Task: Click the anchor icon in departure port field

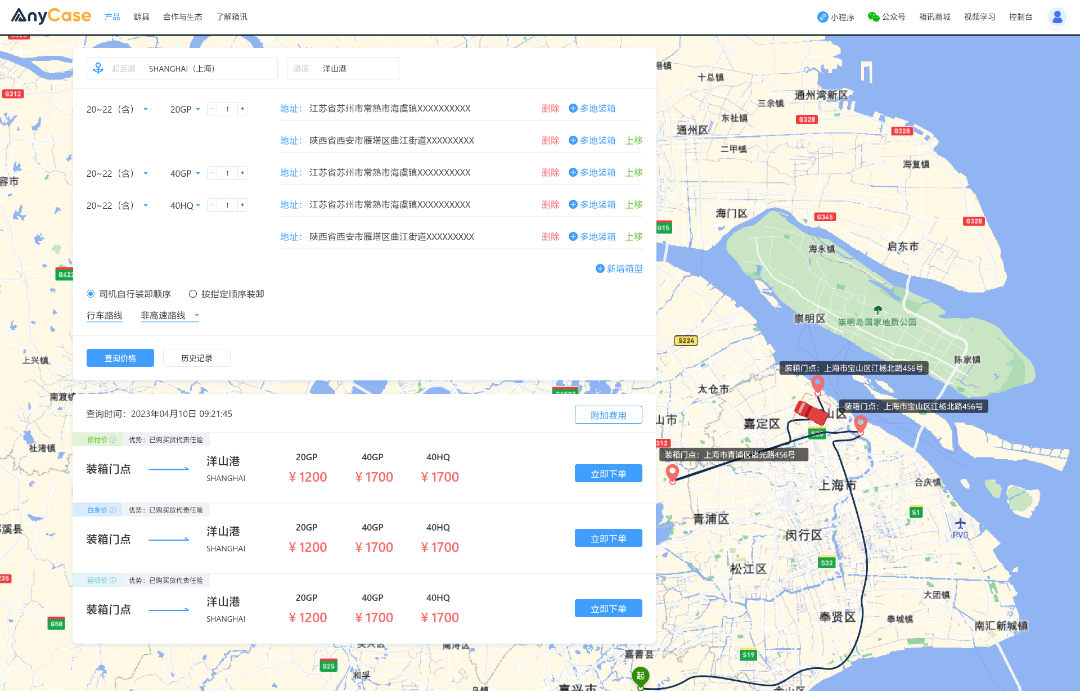Action: coord(98,68)
